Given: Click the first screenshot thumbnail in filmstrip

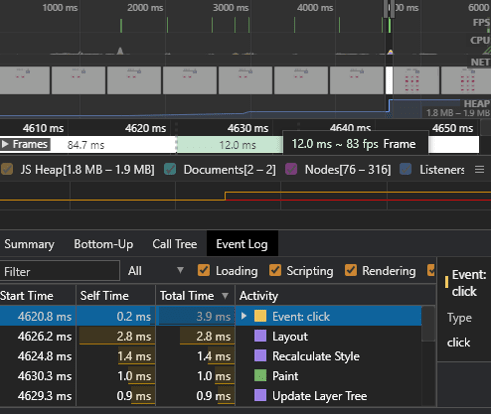Looking at the screenshot, I should point(25,80).
